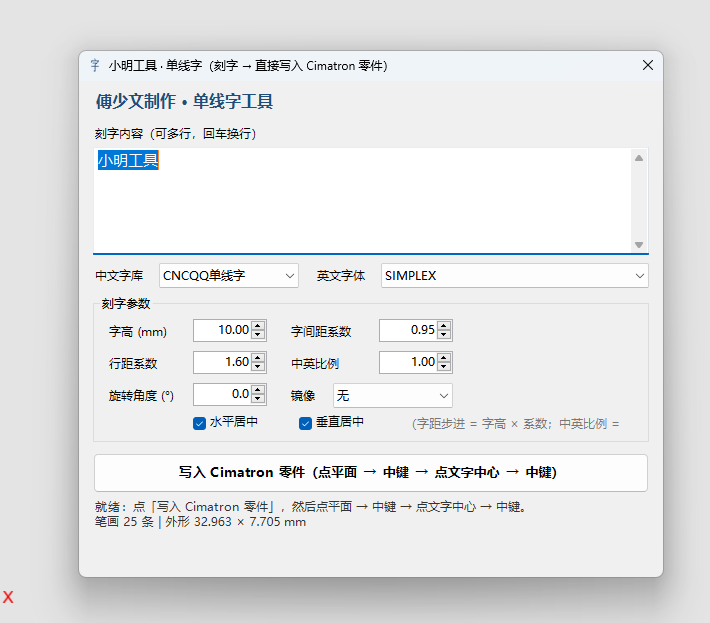The width and height of the screenshot is (710, 623).
Task: Decrease 旋转角度 with down spinner
Action: [x=258, y=399]
